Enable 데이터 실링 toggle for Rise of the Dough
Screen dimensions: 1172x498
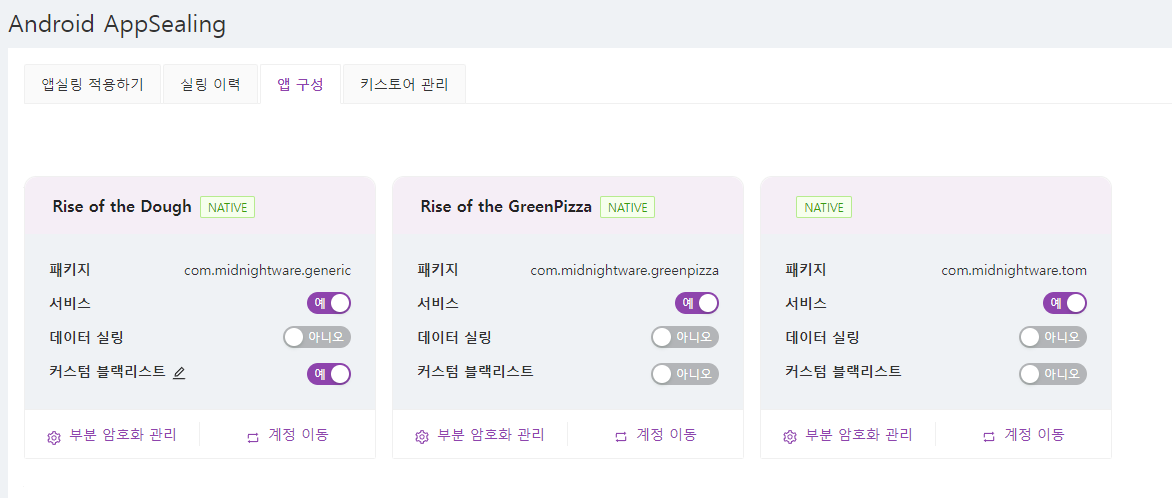[317, 337]
